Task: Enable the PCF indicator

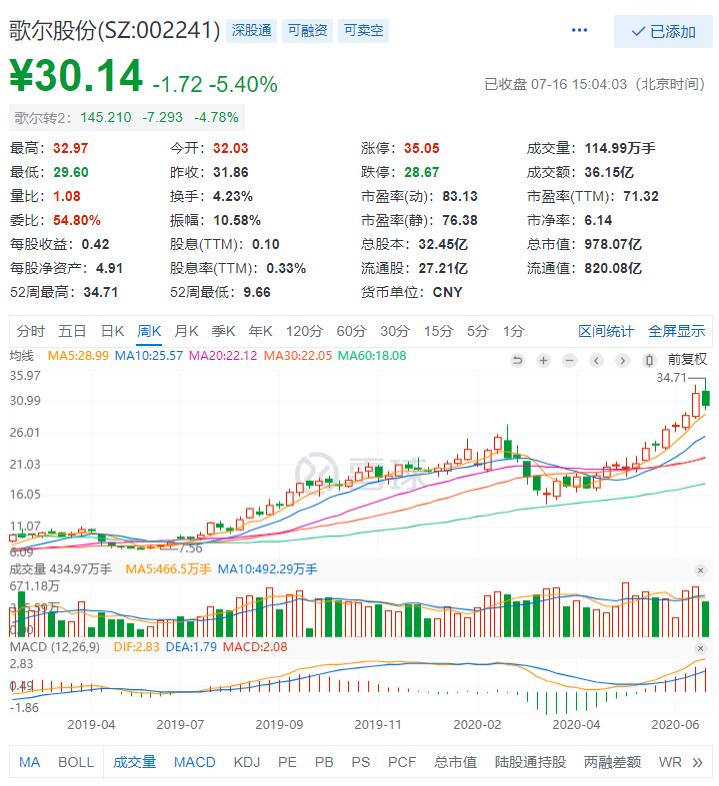Action: (402, 762)
